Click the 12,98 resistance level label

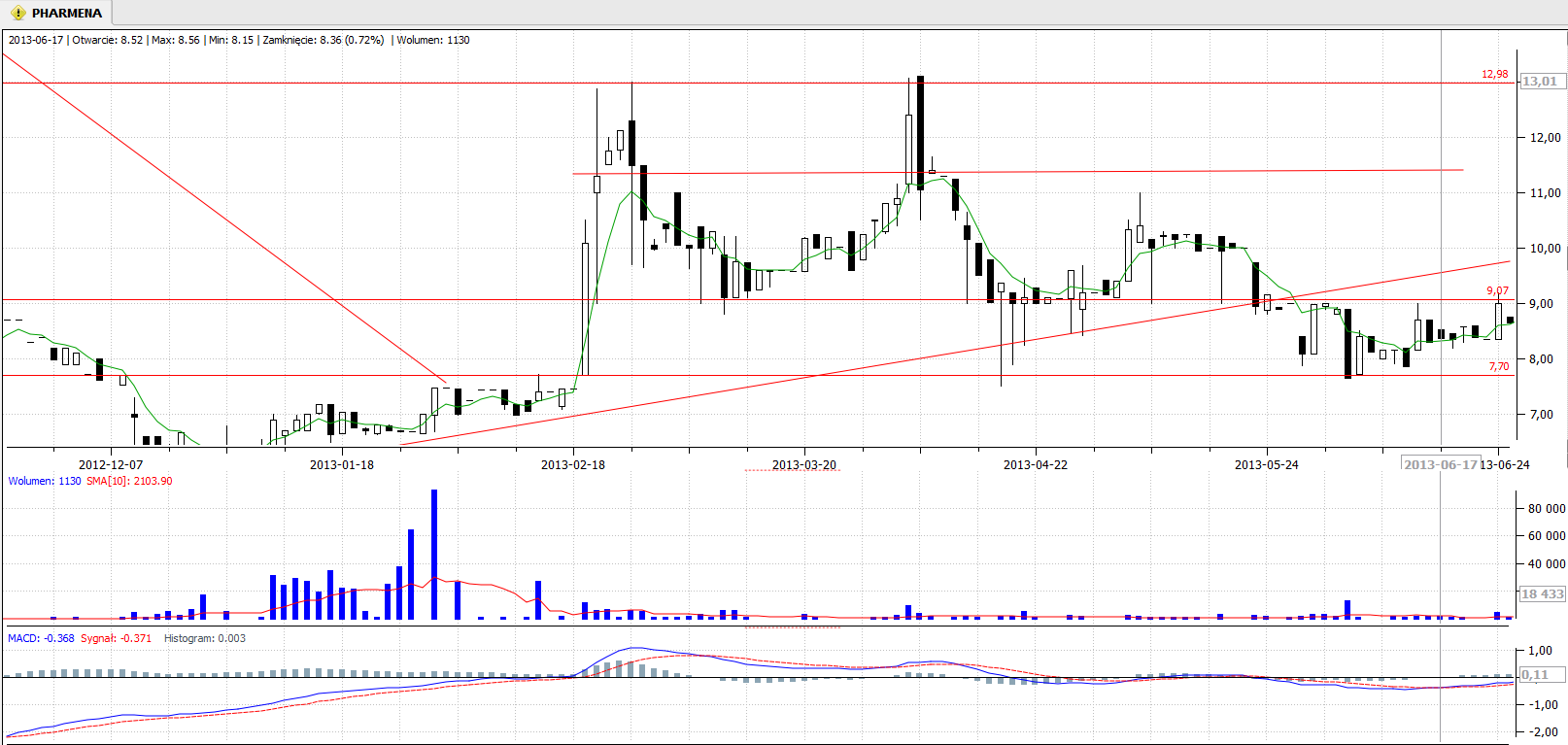1494,74
